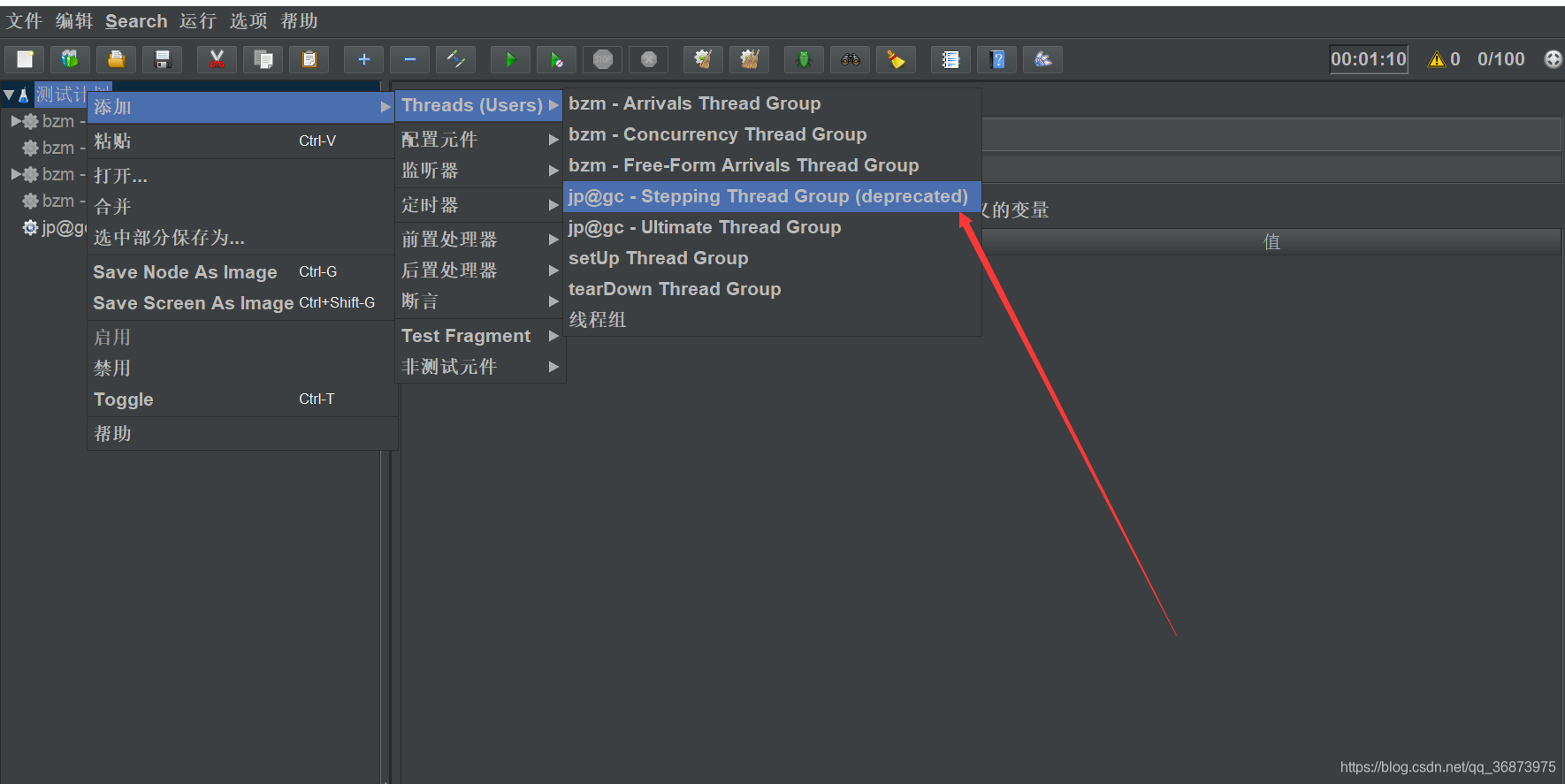Click 帮助 in the context menu

click(241, 433)
